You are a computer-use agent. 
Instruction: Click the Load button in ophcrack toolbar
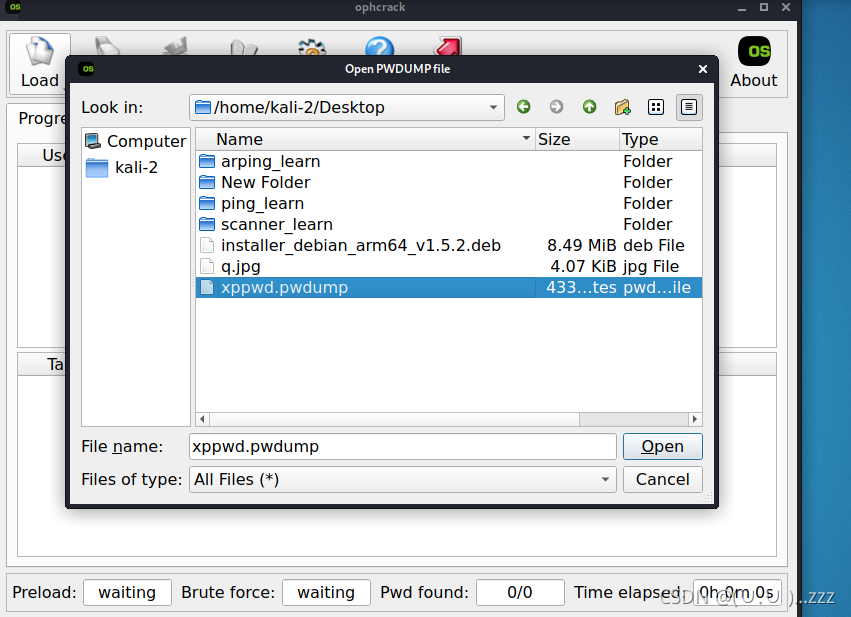click(x=40, y=62)
